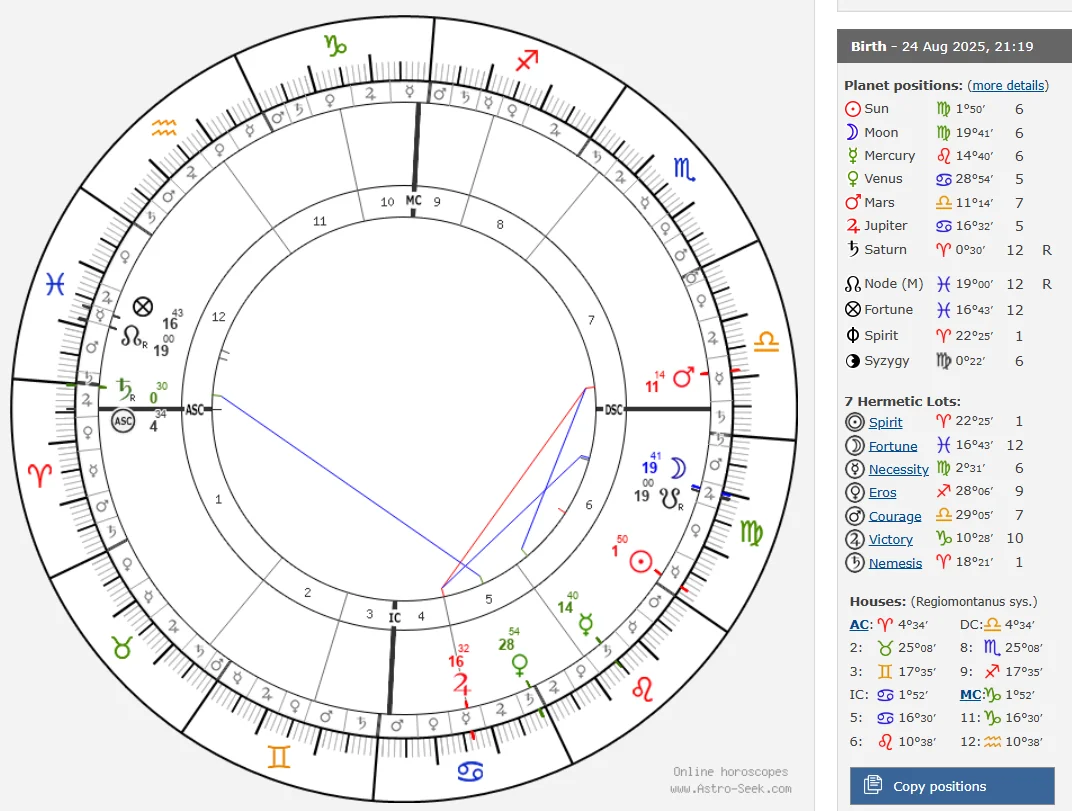
Task: Click the blue Scorpio sign on the wheel rim
Action: pyautogui.click(x=684, y=169)
